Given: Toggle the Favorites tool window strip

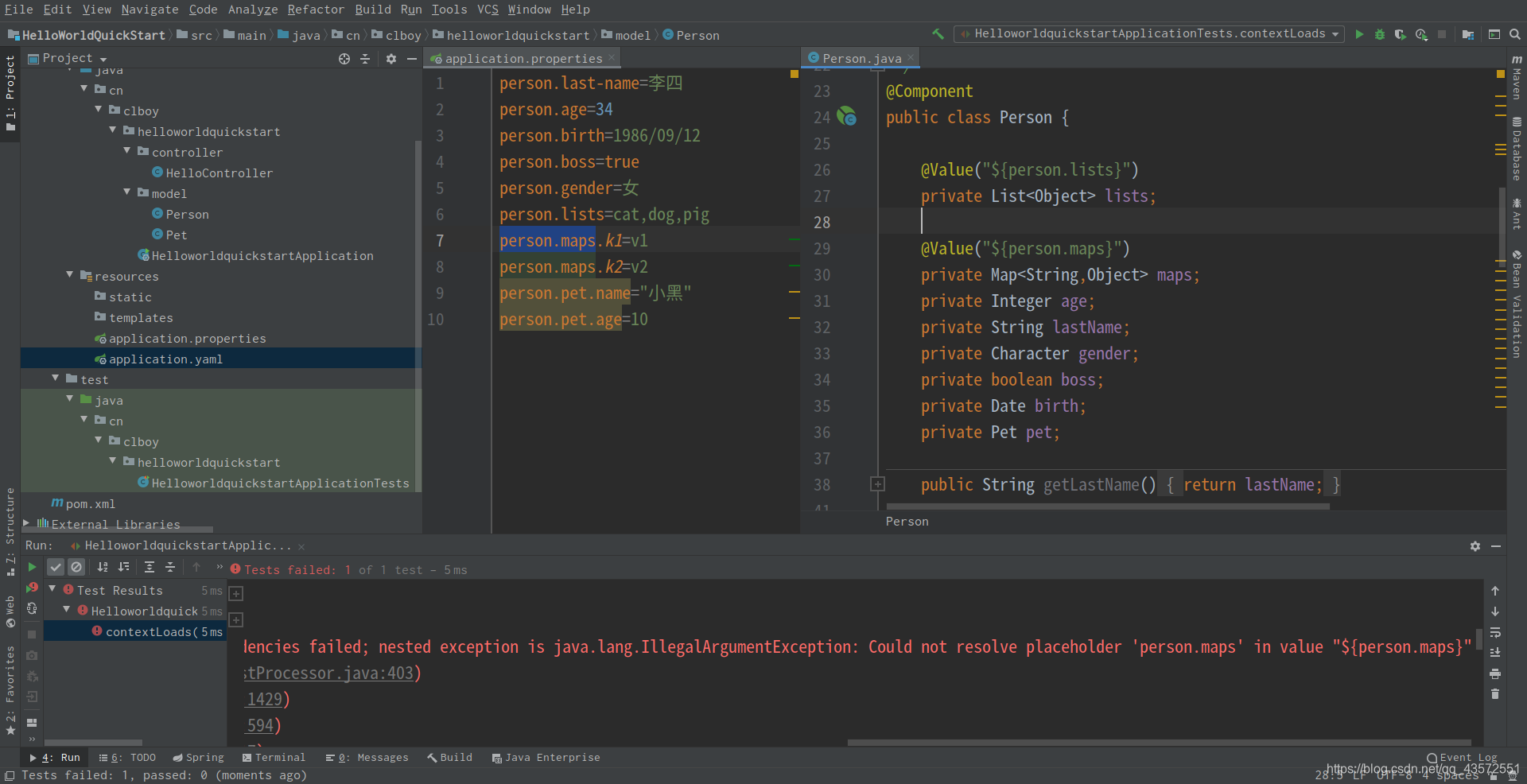Looking at the screenshot, I should [10, 690].
